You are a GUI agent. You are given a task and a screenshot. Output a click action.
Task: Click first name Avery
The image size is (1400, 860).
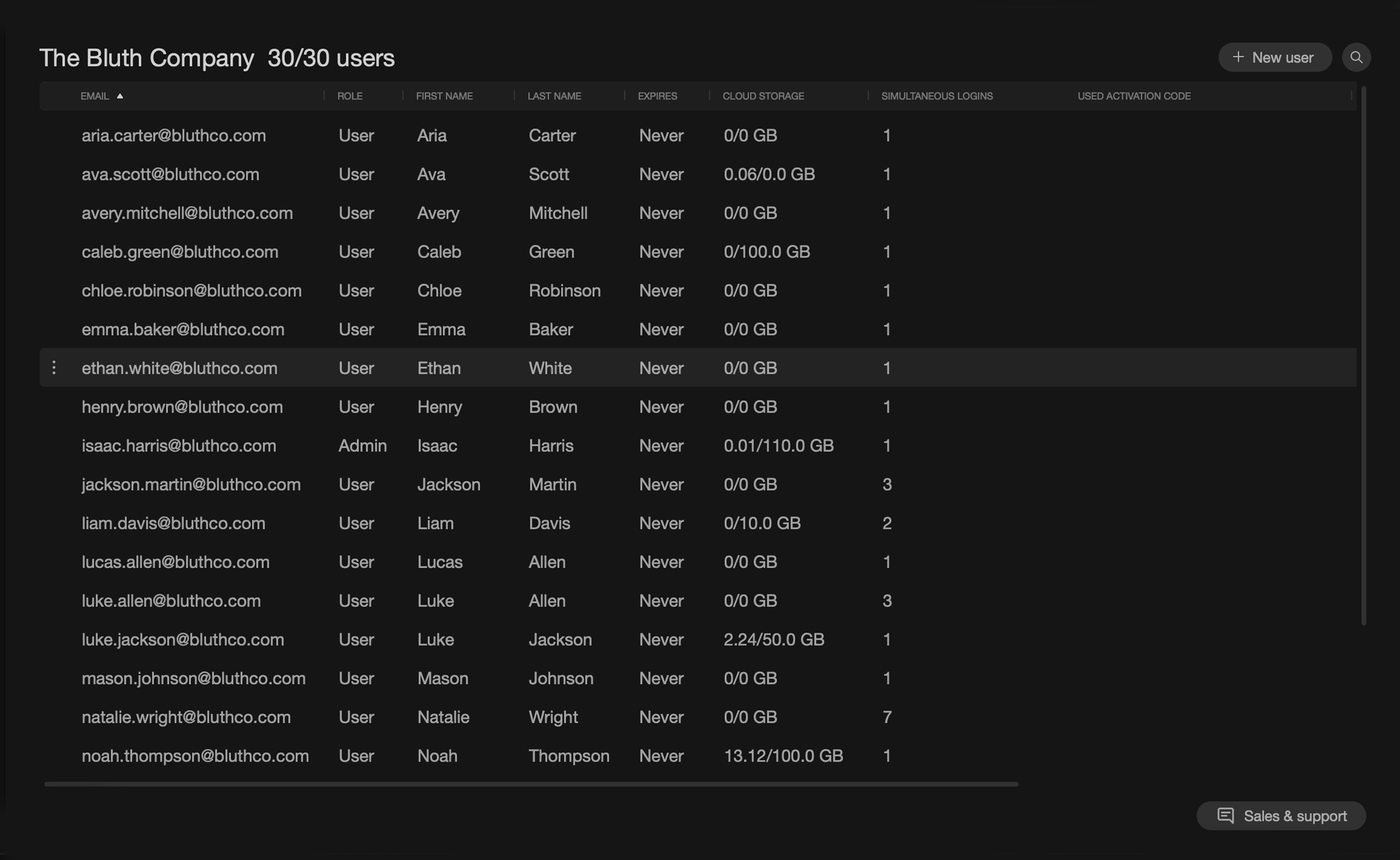coord(438,213)
